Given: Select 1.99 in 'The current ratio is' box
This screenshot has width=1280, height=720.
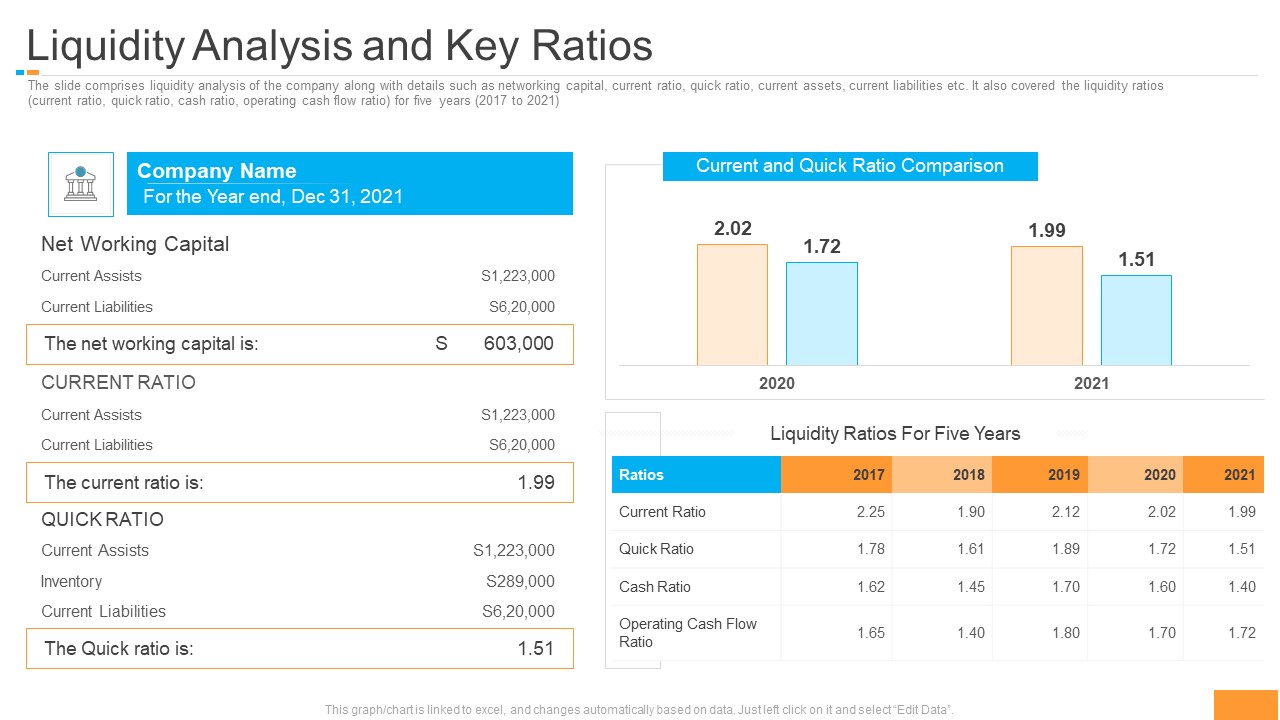Looking at the screenshot, I should 536,482.
